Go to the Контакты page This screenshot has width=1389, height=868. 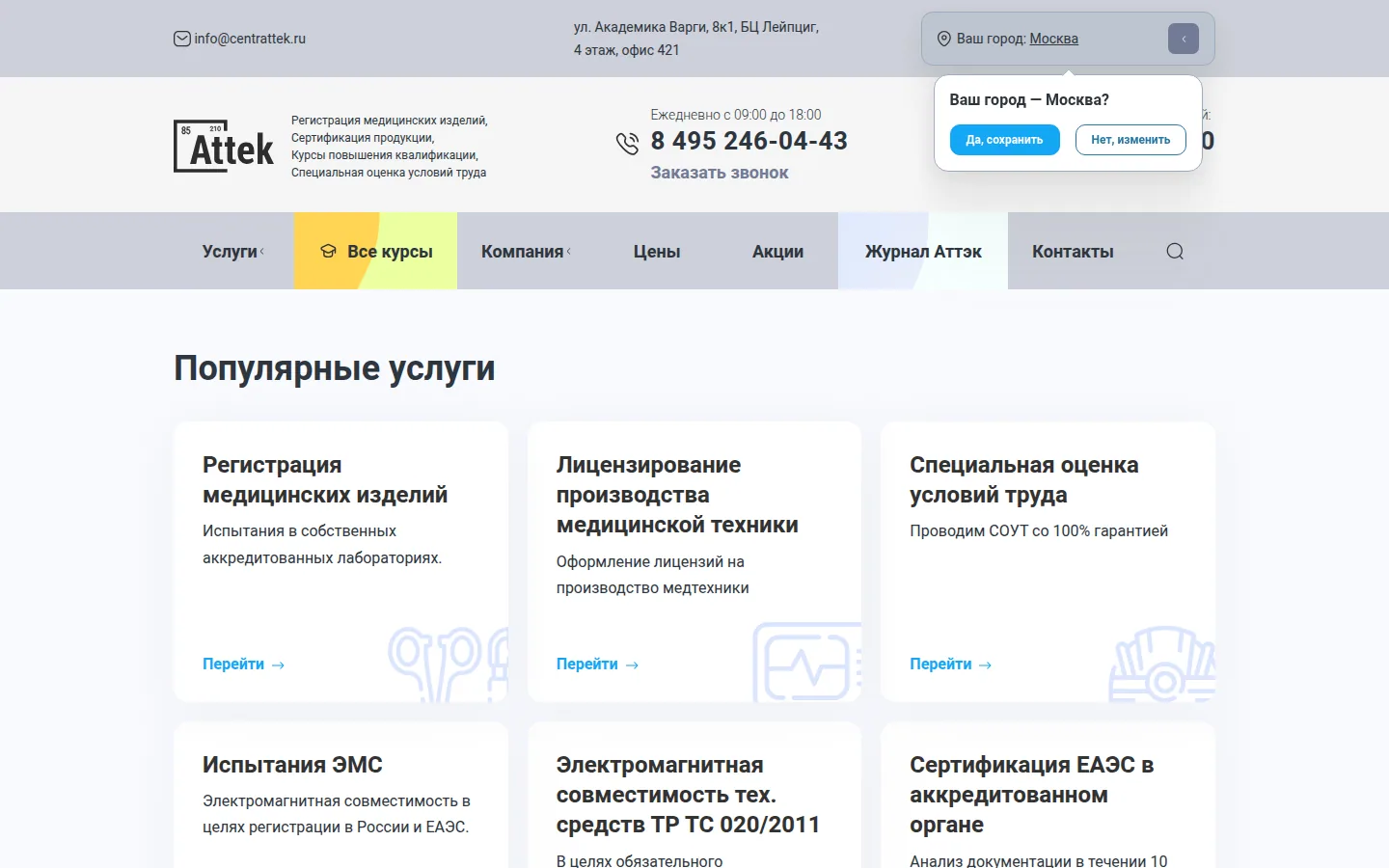point(1073,252)
